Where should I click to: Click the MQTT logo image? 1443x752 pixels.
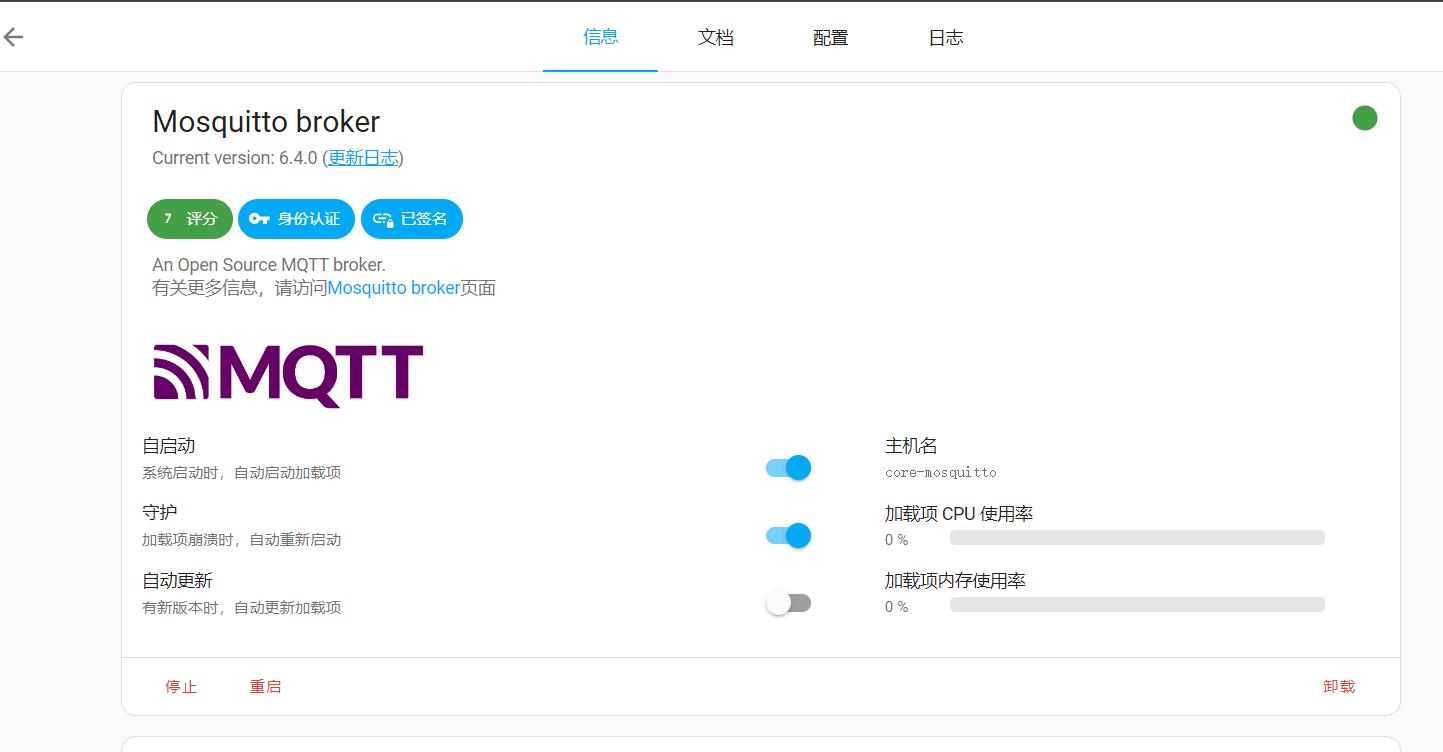pyautogui.click(x=288, y=375)
